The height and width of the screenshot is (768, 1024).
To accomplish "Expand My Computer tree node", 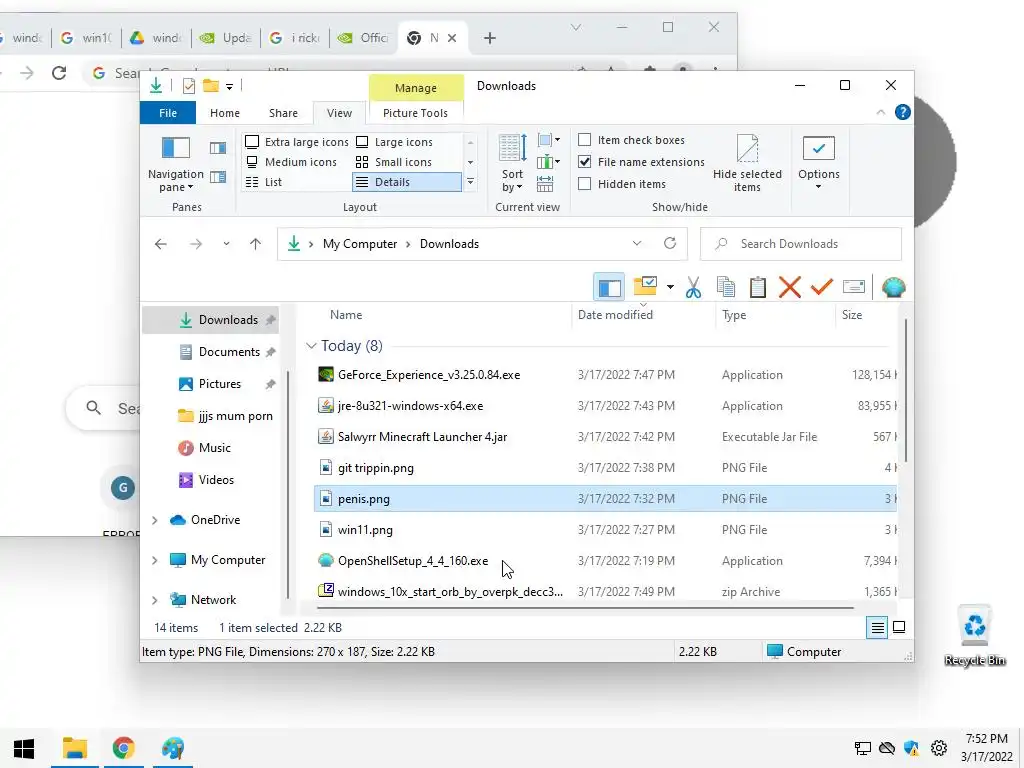I will [154, 560].
